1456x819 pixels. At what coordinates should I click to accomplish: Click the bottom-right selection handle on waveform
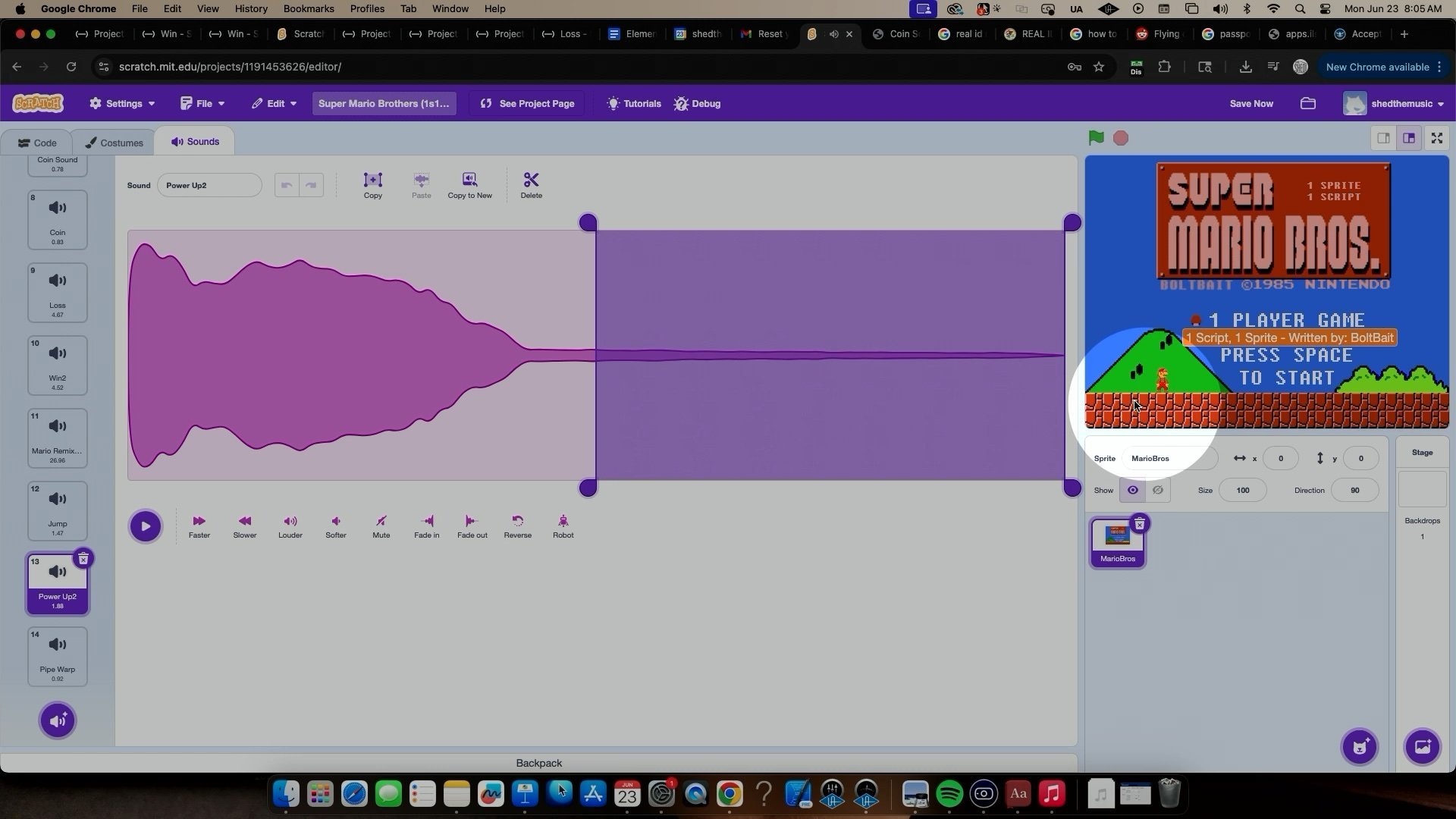pos(1072,488)
